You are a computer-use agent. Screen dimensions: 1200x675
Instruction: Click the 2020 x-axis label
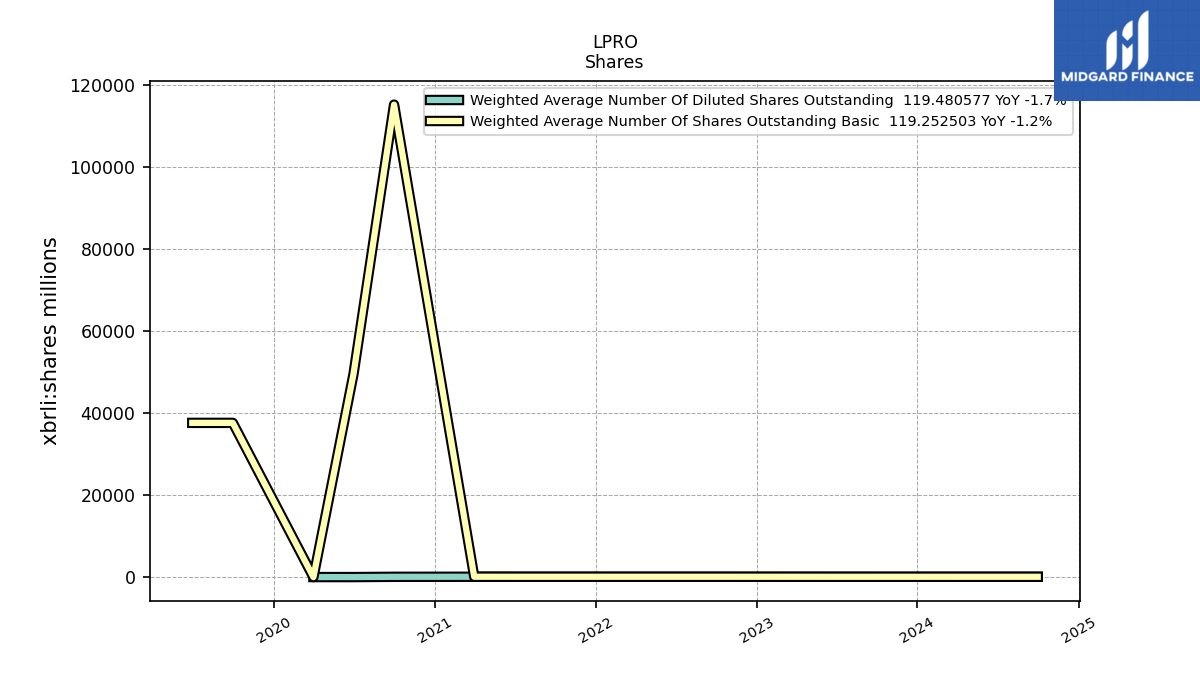pos(273,630)
